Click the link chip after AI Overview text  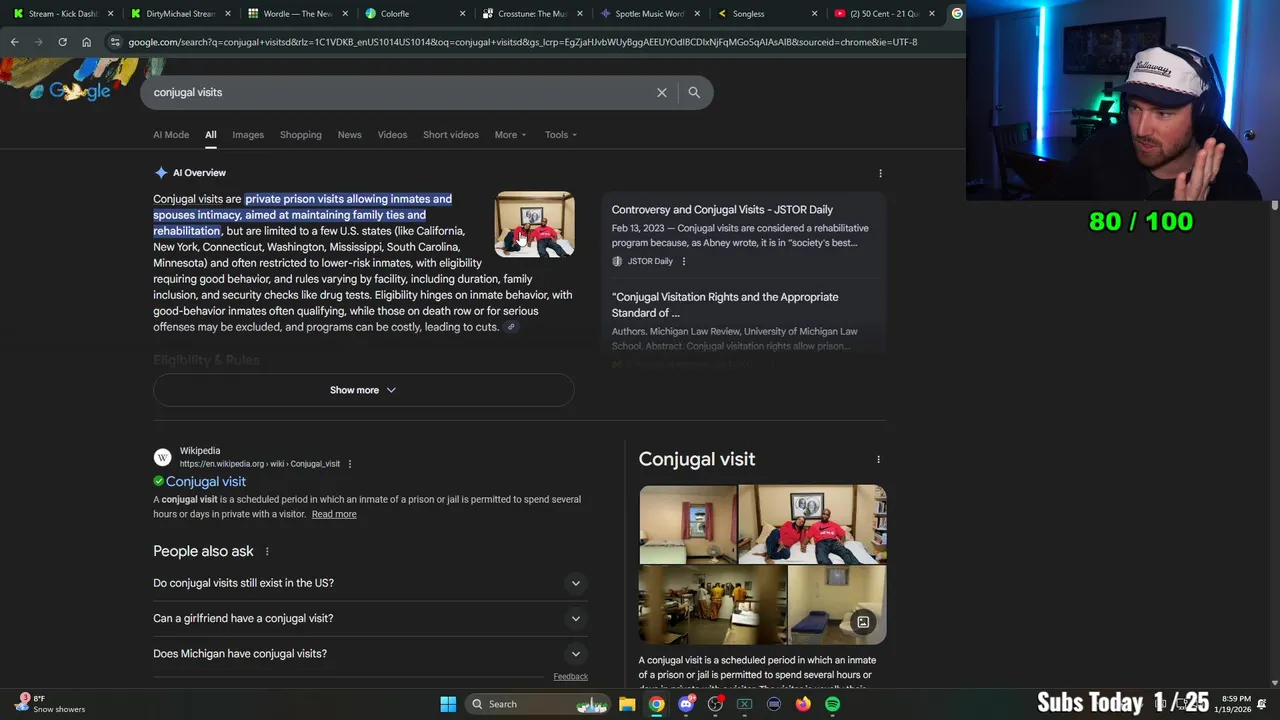pyautogui.click(x=511, y=327)
